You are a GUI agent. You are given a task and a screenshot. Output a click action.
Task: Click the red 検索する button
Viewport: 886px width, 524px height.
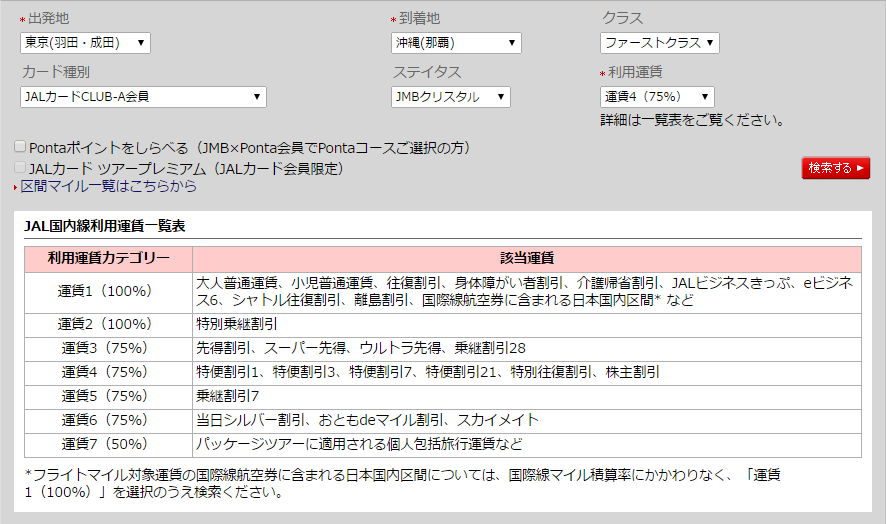(x=836, y=168)
